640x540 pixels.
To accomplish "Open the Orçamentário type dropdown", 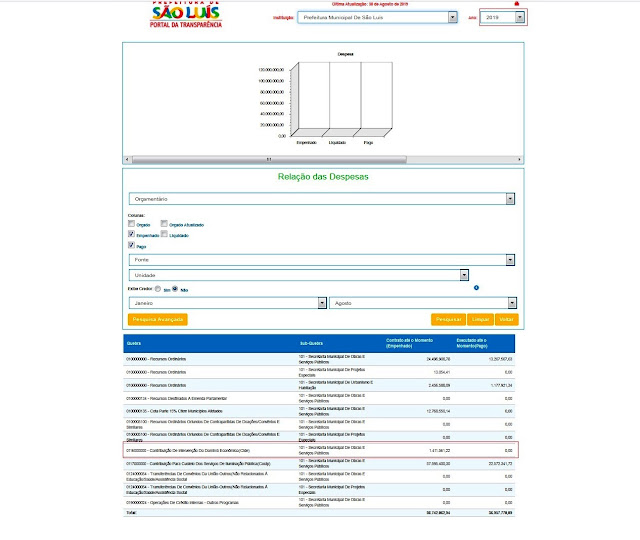I will [322, 199].
